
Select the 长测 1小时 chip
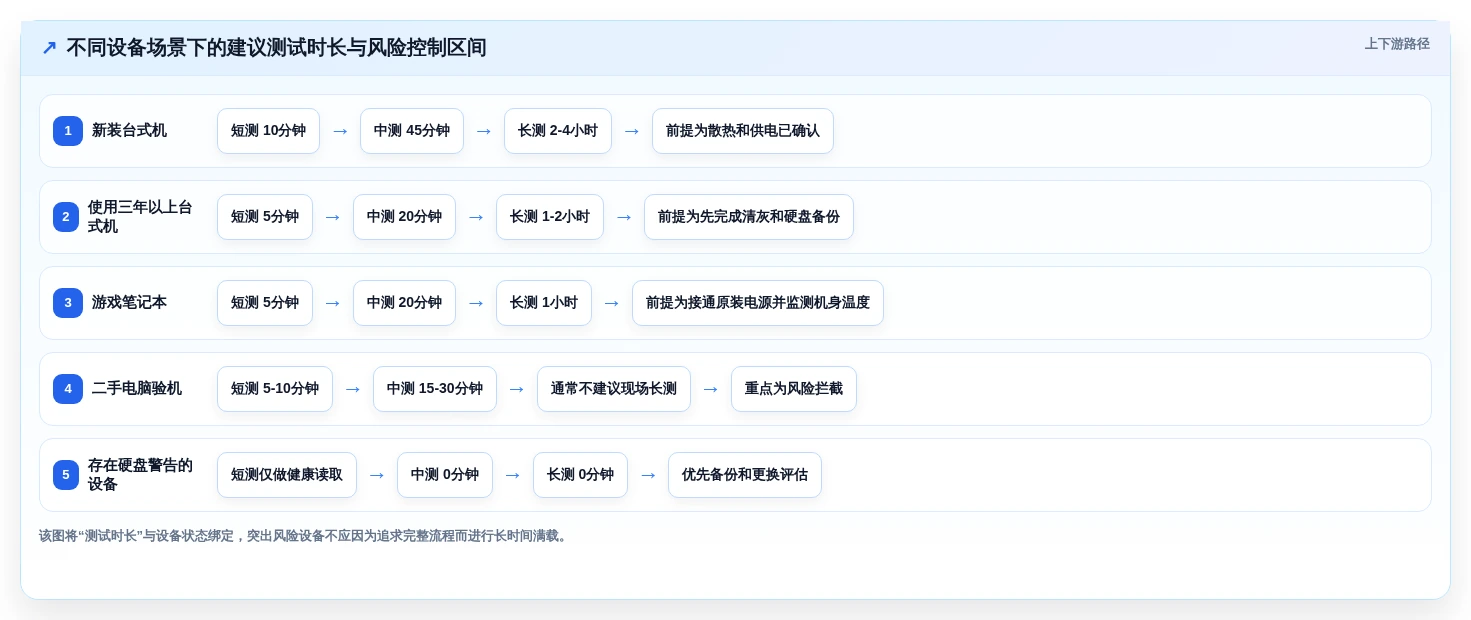coord(544,303)
